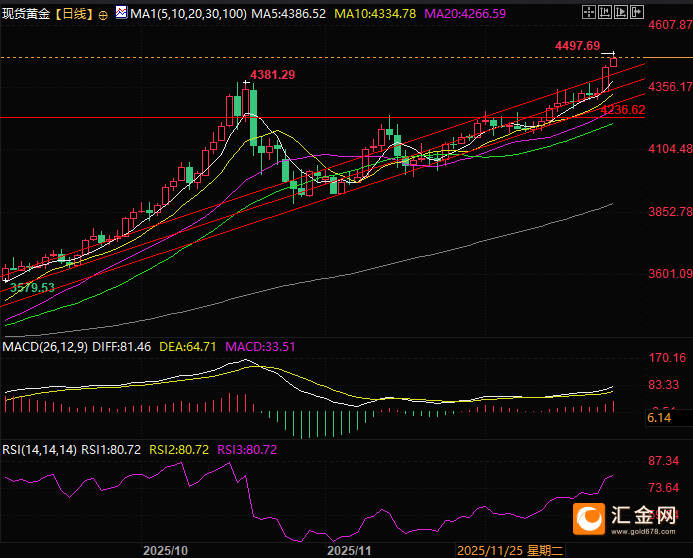The image size is (693, 558).
Task: Click the 2025/11 date axis label
Action: click(349, 550)
